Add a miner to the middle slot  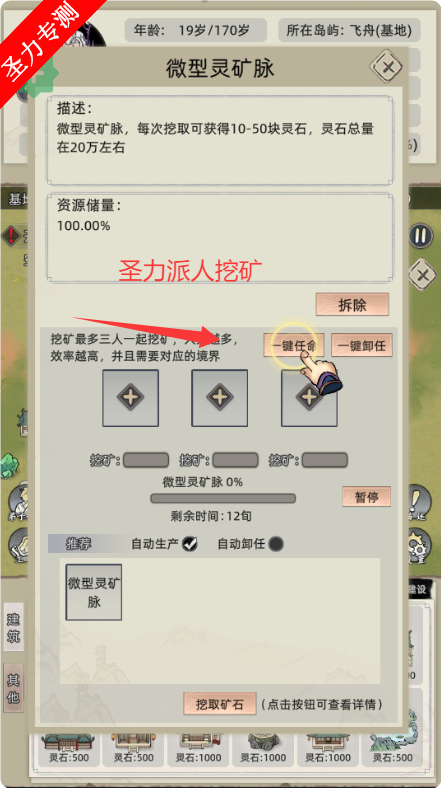(219, 398)
